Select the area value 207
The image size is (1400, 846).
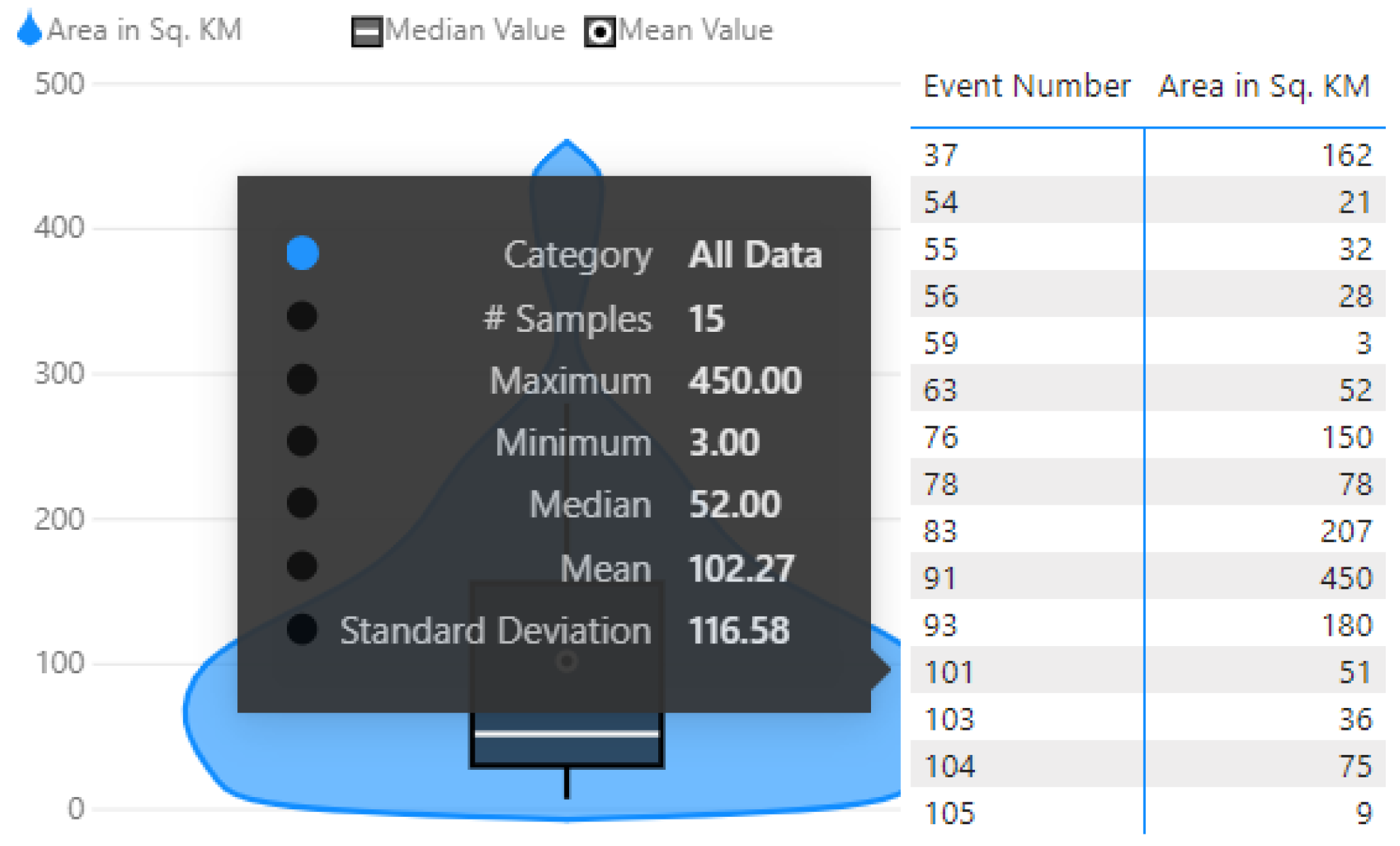[x=1346, y=530]
